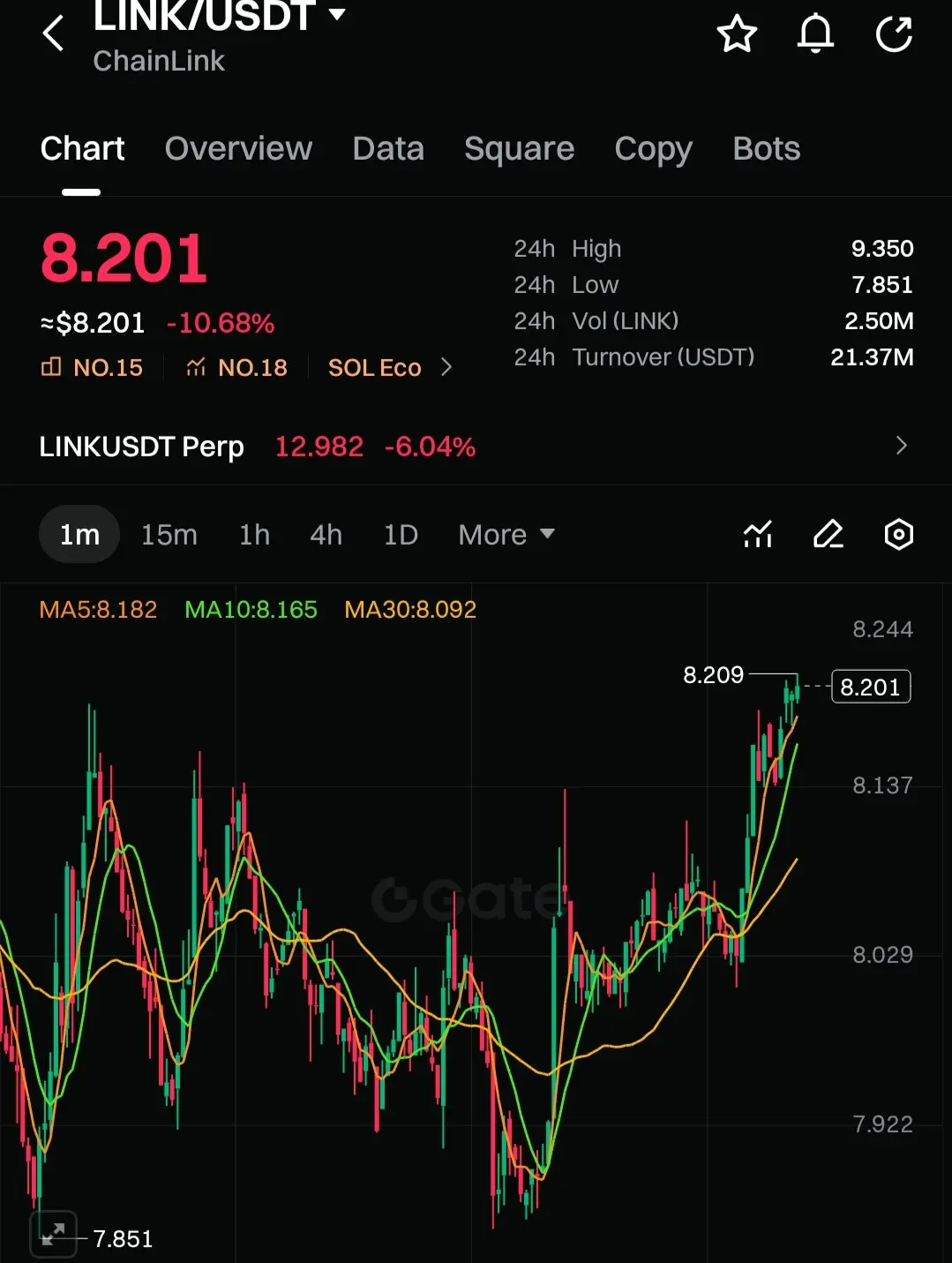952x1263 pixels.
Task: Tap the NO.18 trending rank badge
Action: pos(236,367)
